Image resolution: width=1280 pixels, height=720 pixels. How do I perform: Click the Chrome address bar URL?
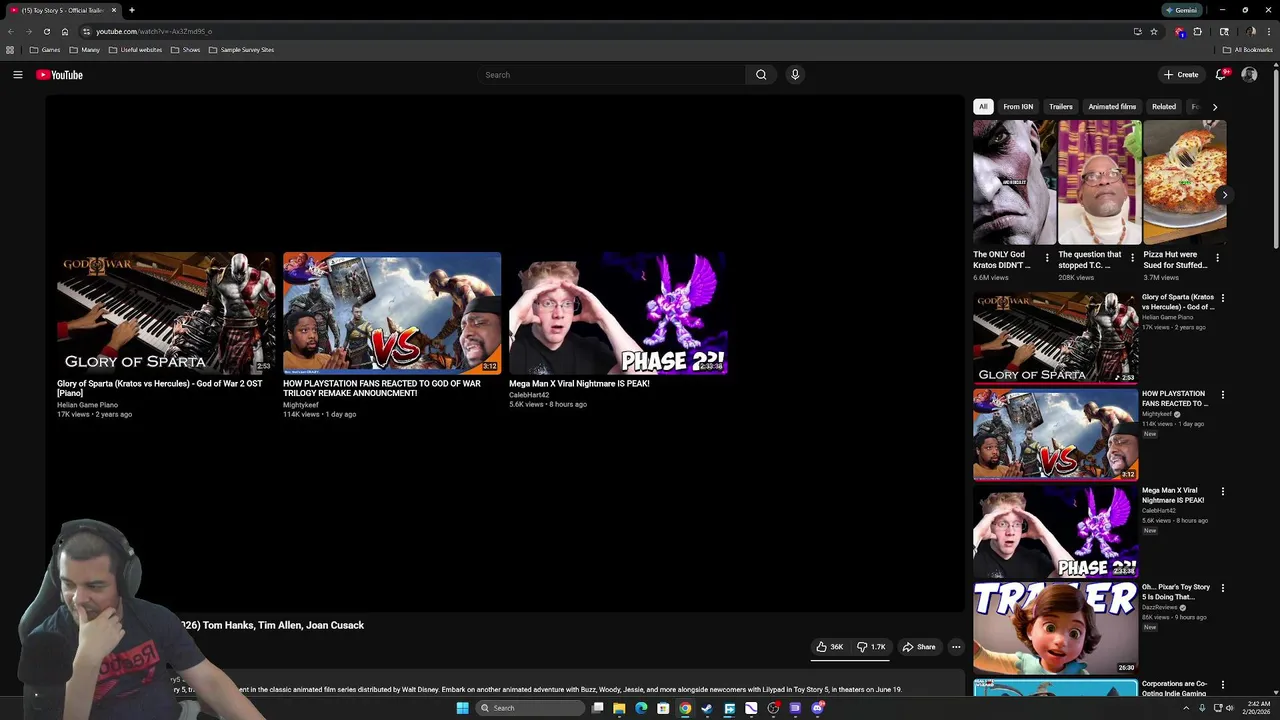[x=154, y=31]
